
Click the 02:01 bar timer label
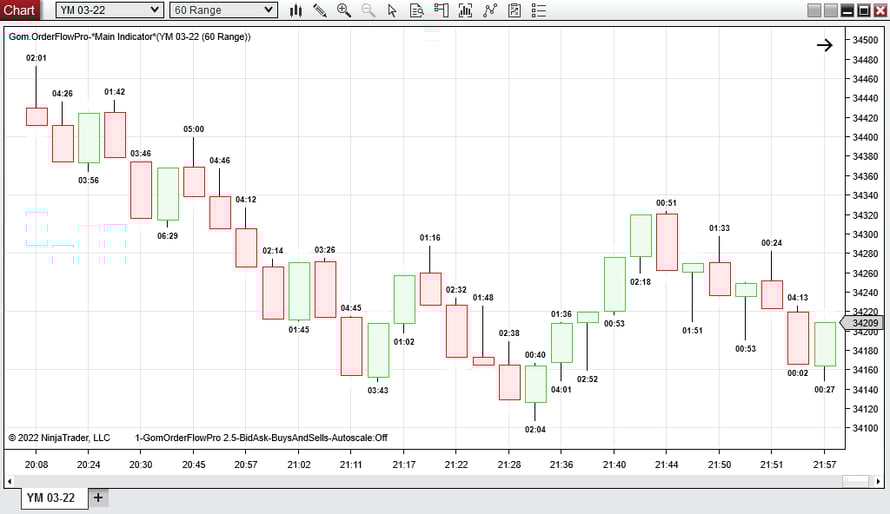click(36, 58)
